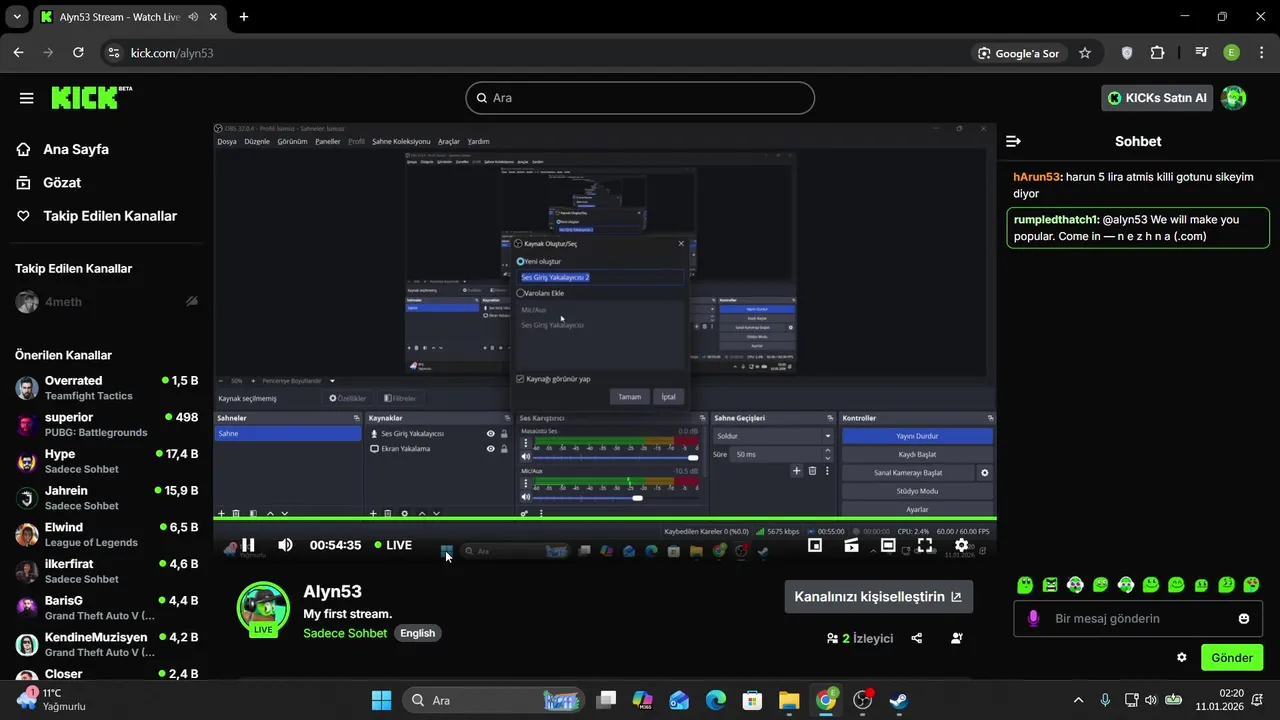
Task: Reload the Kick page
Action: click(79, 53)
